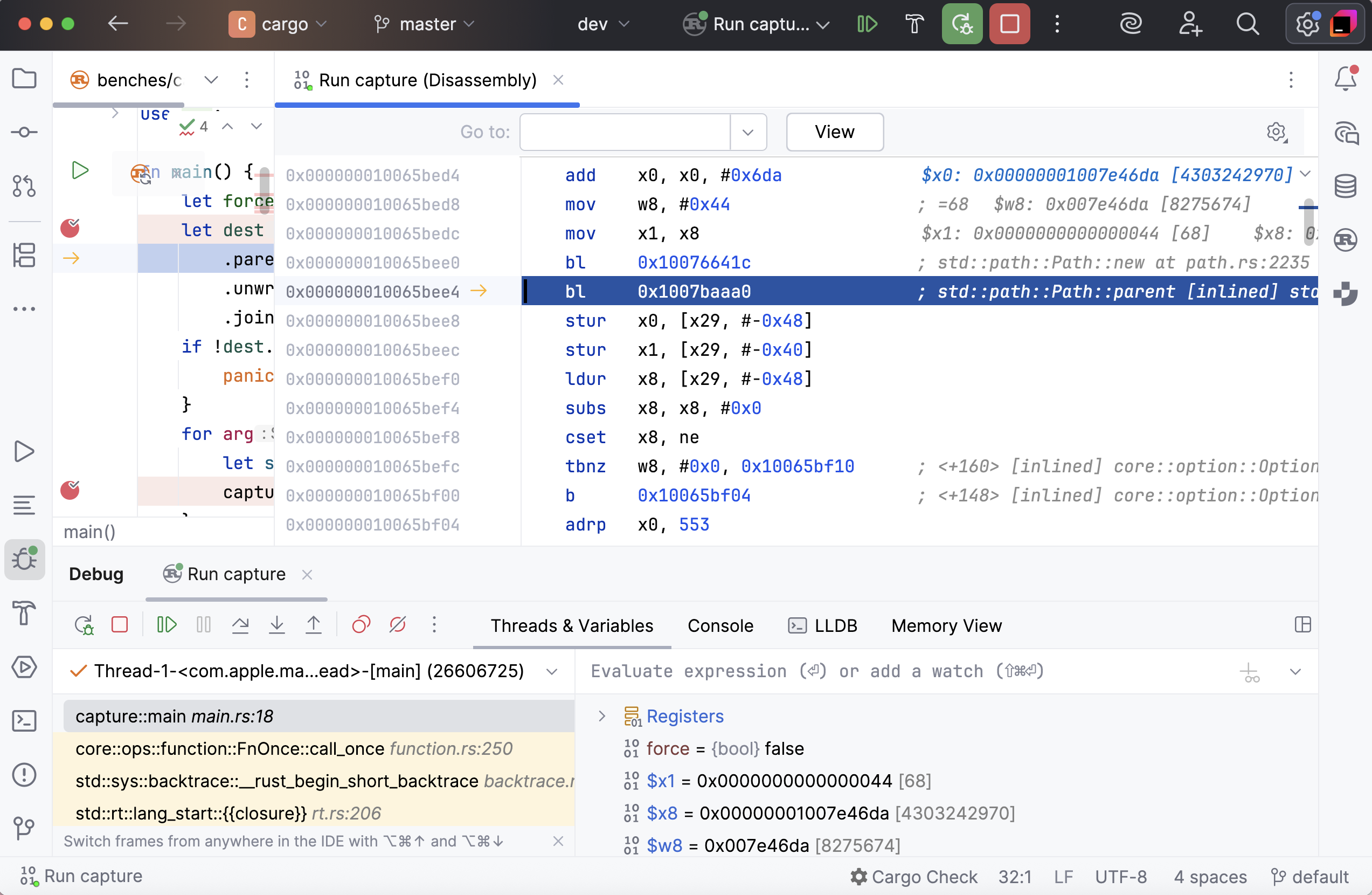Toggle the breakpoint beside 'let dest'
The height and width of the screenshot is (895, 1372).
click(71, 229)
